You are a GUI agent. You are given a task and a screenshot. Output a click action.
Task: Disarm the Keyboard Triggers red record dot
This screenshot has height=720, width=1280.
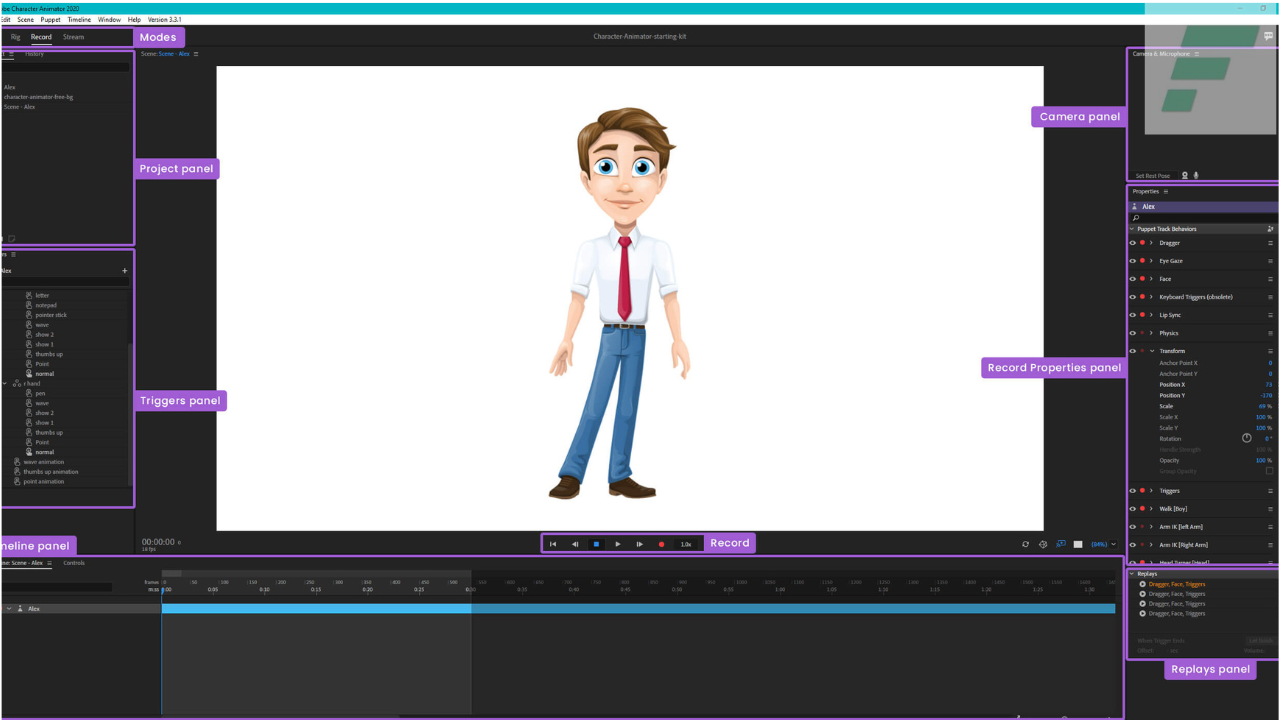(1142, 297)
